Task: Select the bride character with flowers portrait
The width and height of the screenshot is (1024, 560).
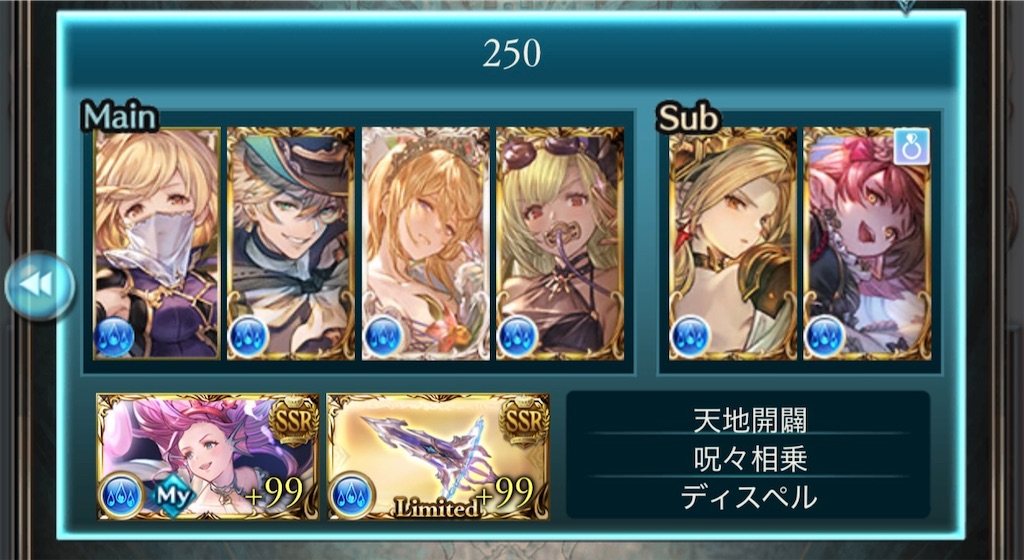Action: [426, 243]
